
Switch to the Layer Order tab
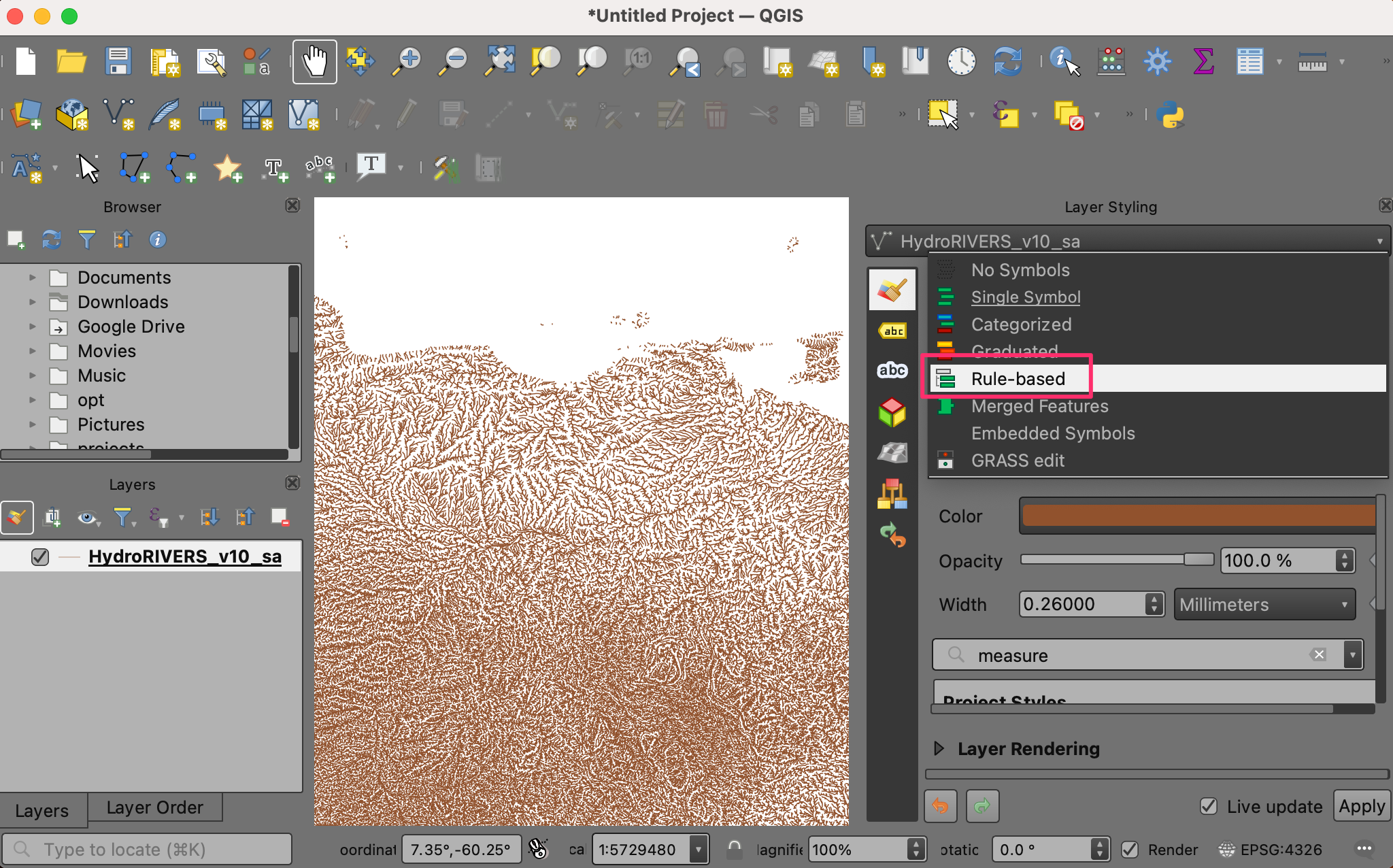tap(154, 807)
